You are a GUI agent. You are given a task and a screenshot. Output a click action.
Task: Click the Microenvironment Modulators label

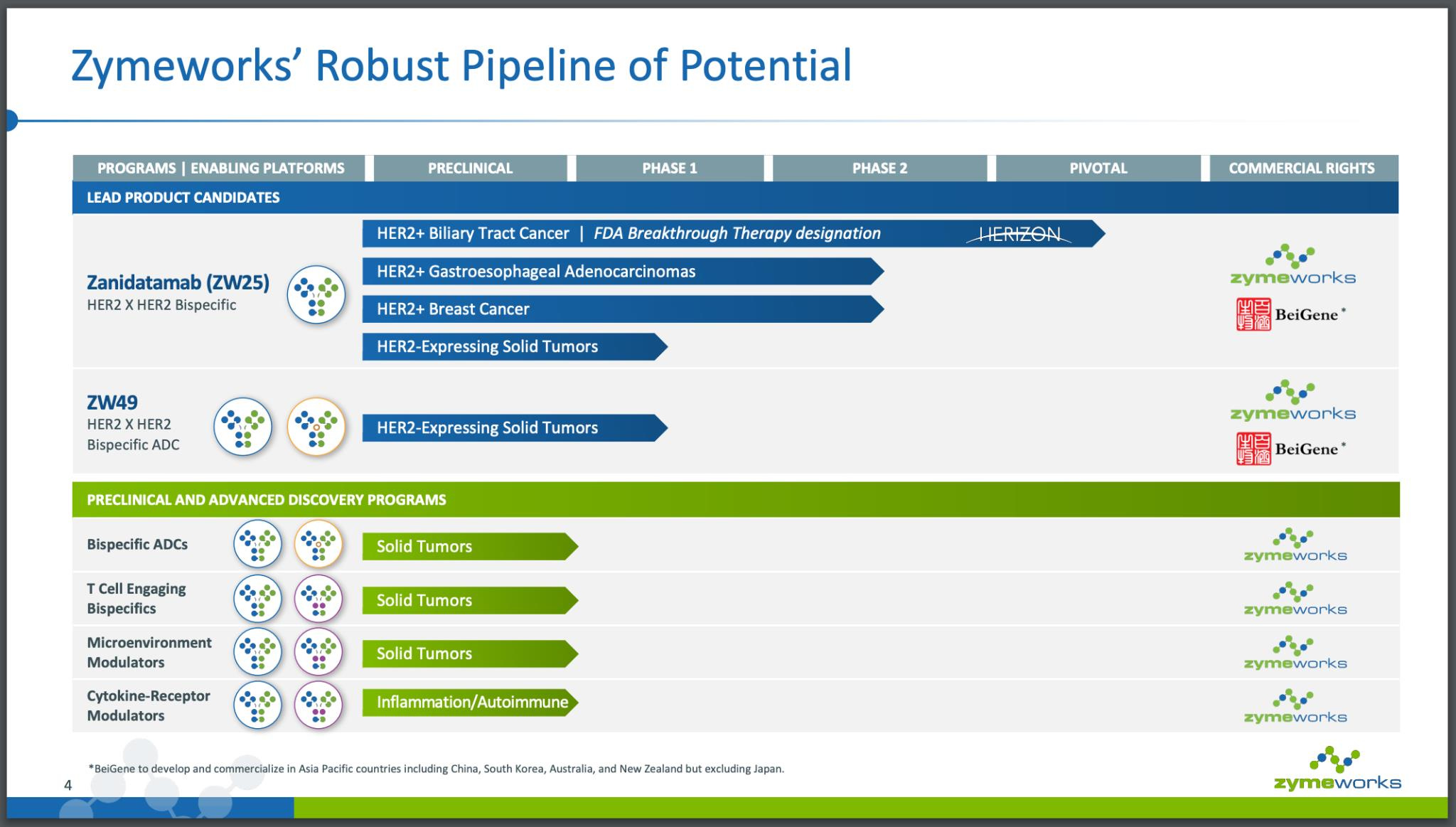click(149, 652)
